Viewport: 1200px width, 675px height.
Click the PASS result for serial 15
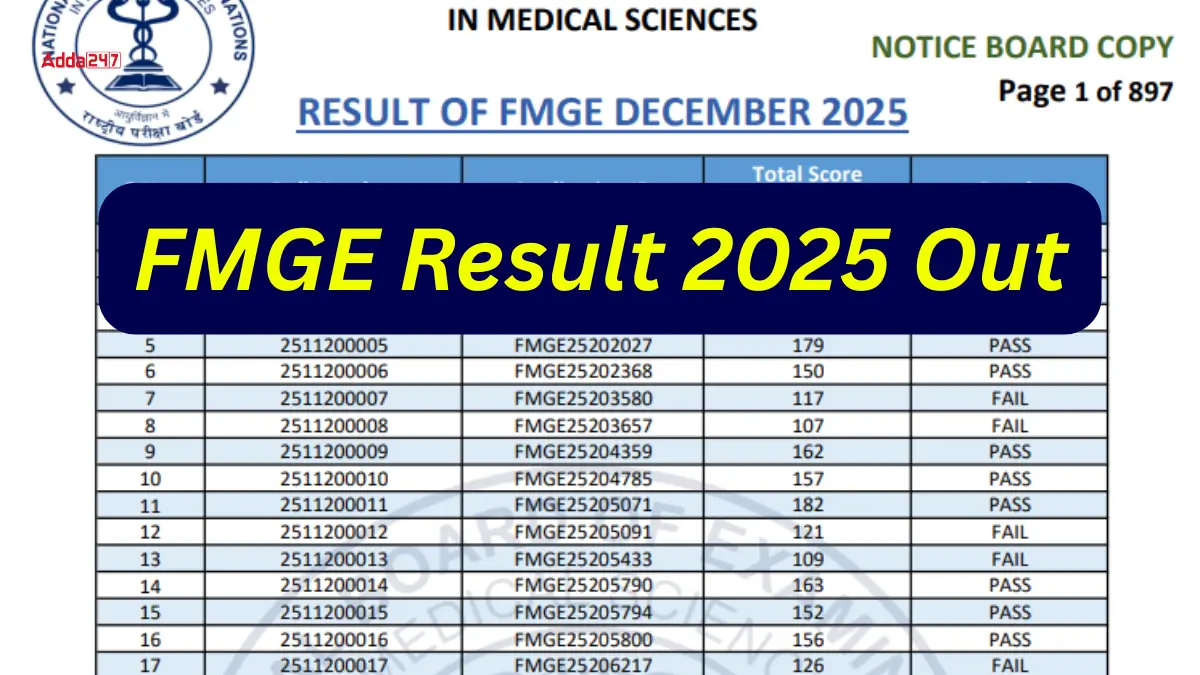click(1009, 613)
